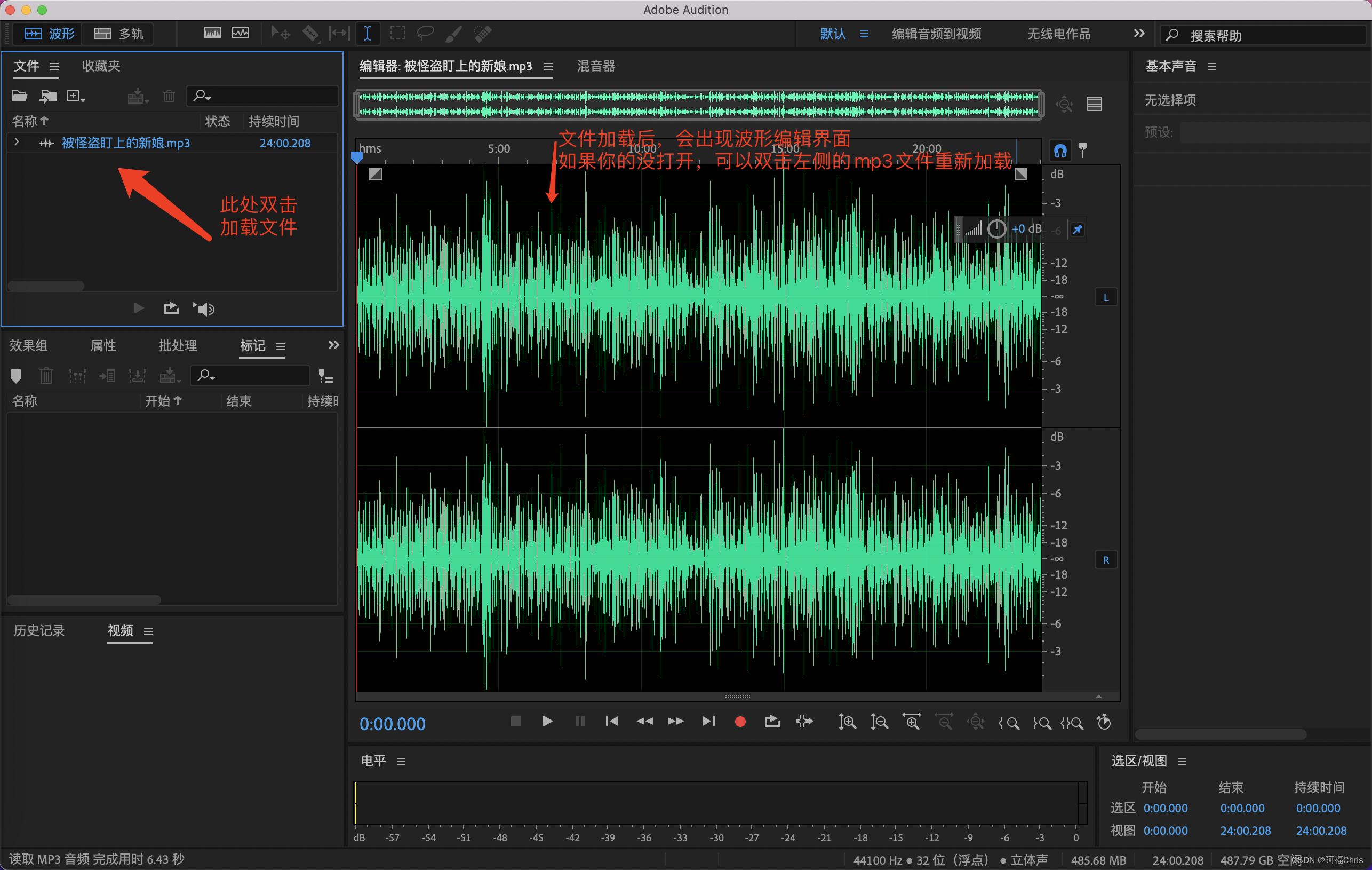Click the Play transport button

547,721
